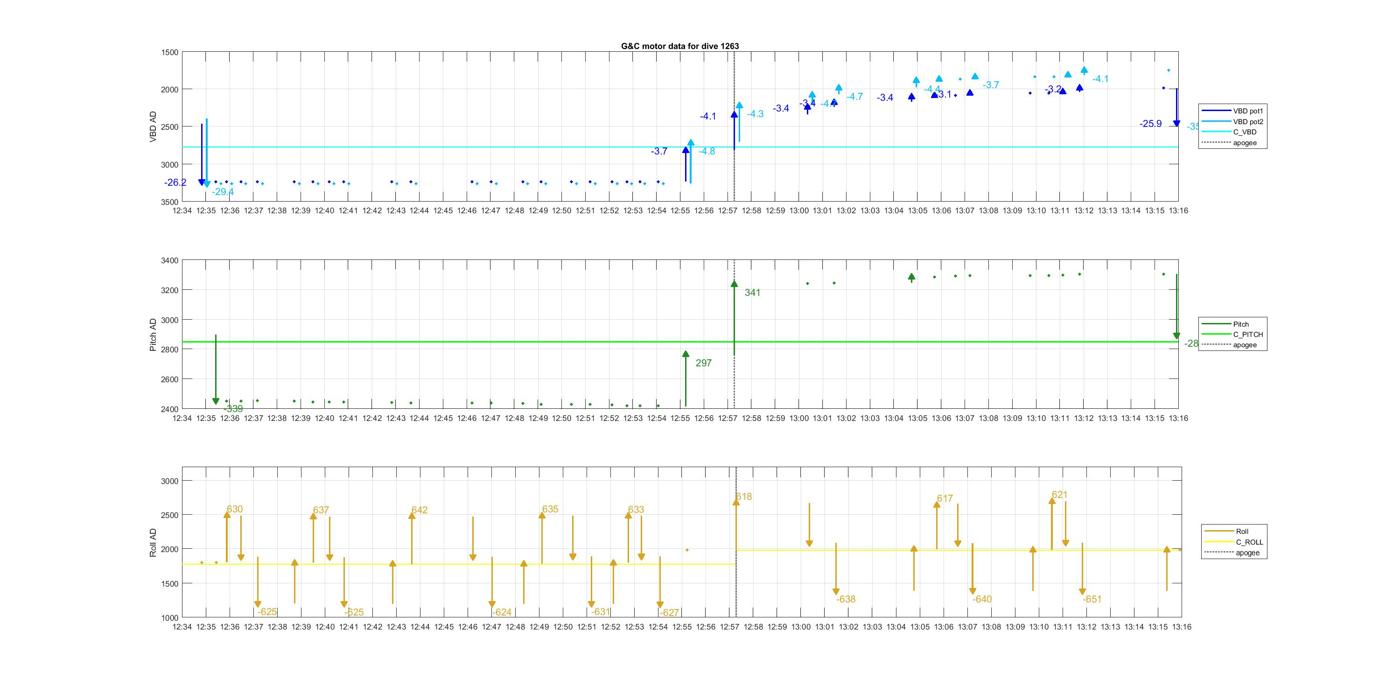This screenshot has width=1400, height=693.
Task: Click the '2800' y-axis tick label
Action: pos(170,350)
